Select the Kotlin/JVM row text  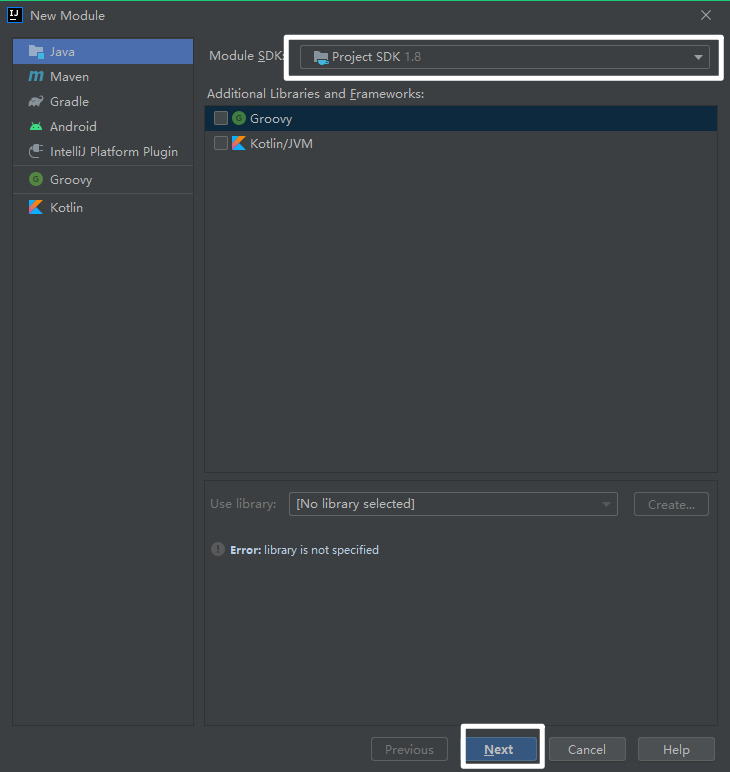[281, 143]
